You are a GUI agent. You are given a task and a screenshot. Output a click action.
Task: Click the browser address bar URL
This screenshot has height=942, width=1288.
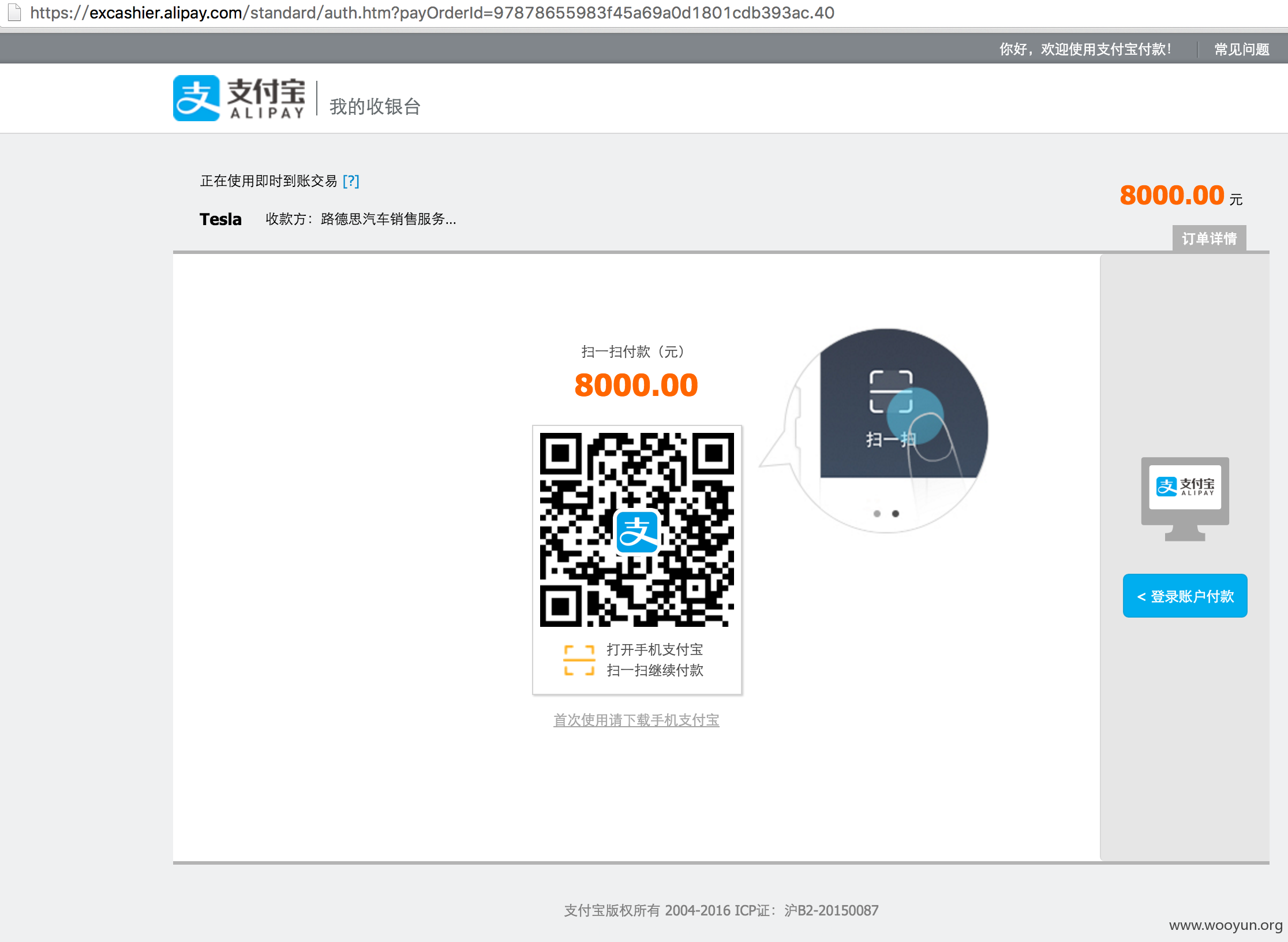point(432,13)
